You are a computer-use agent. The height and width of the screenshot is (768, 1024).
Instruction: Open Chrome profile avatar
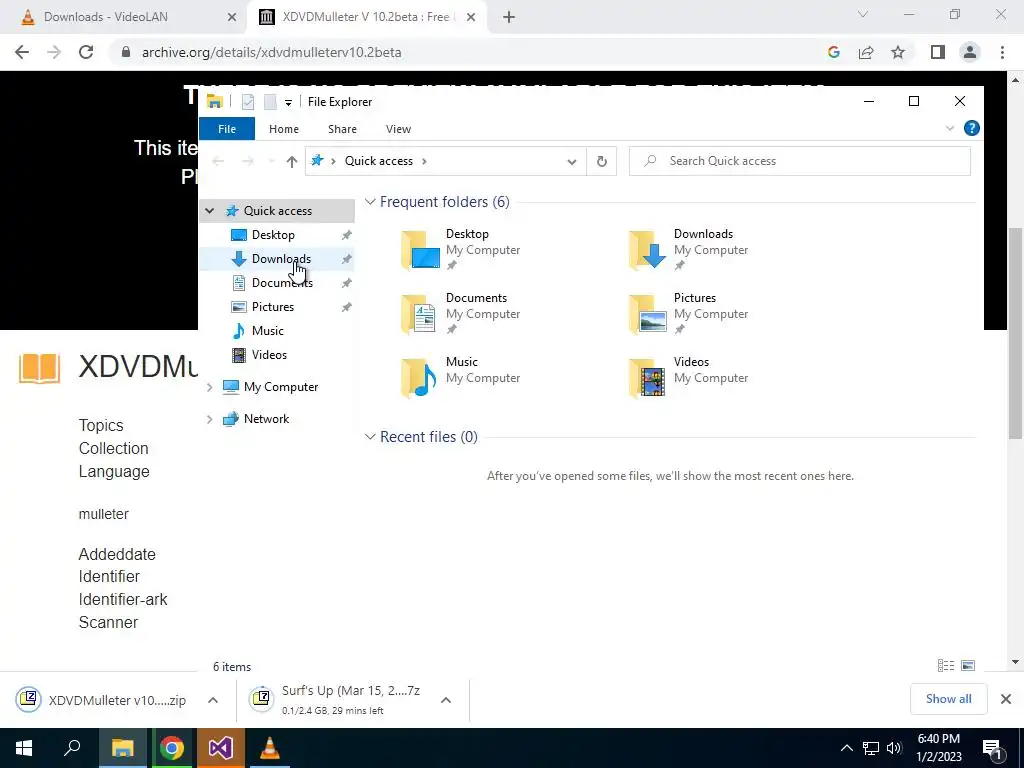click(x=970, y=52)
